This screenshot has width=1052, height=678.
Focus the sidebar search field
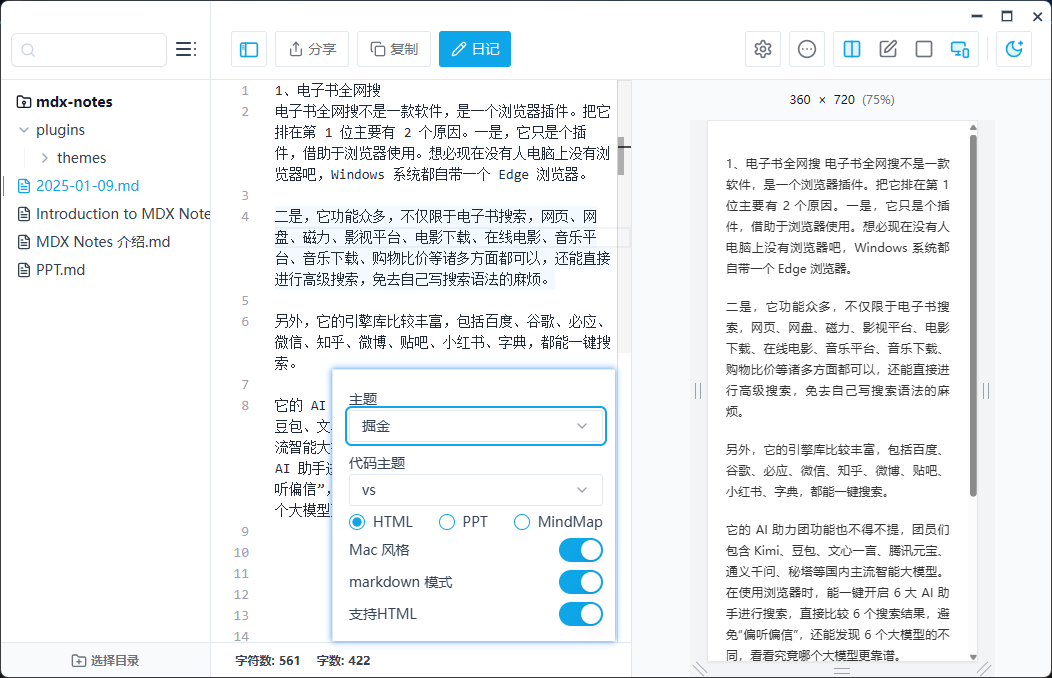89,50
